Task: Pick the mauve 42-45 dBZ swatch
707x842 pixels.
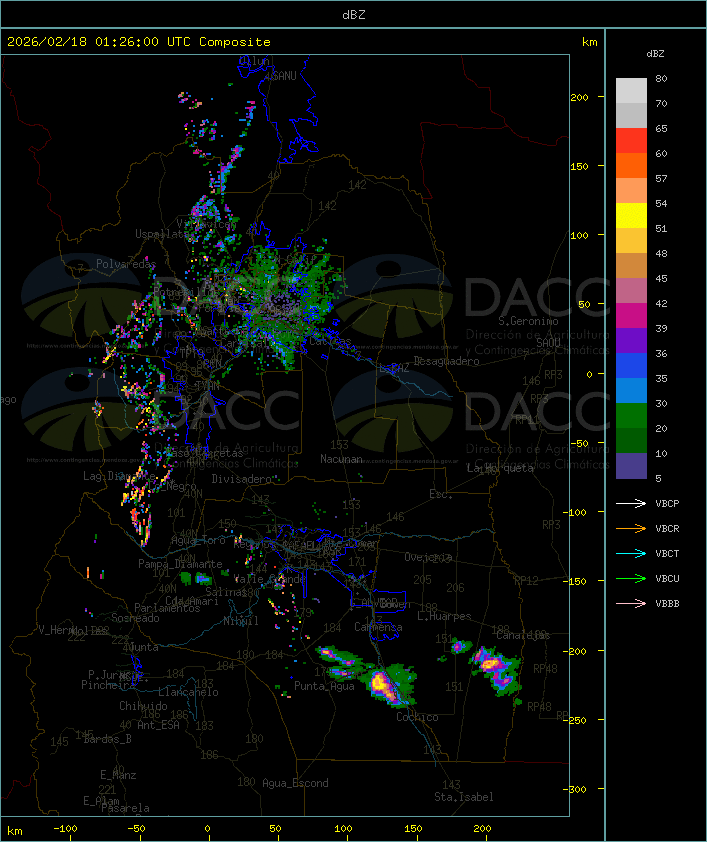Action: pyautogui.click(x=631, y=291)
